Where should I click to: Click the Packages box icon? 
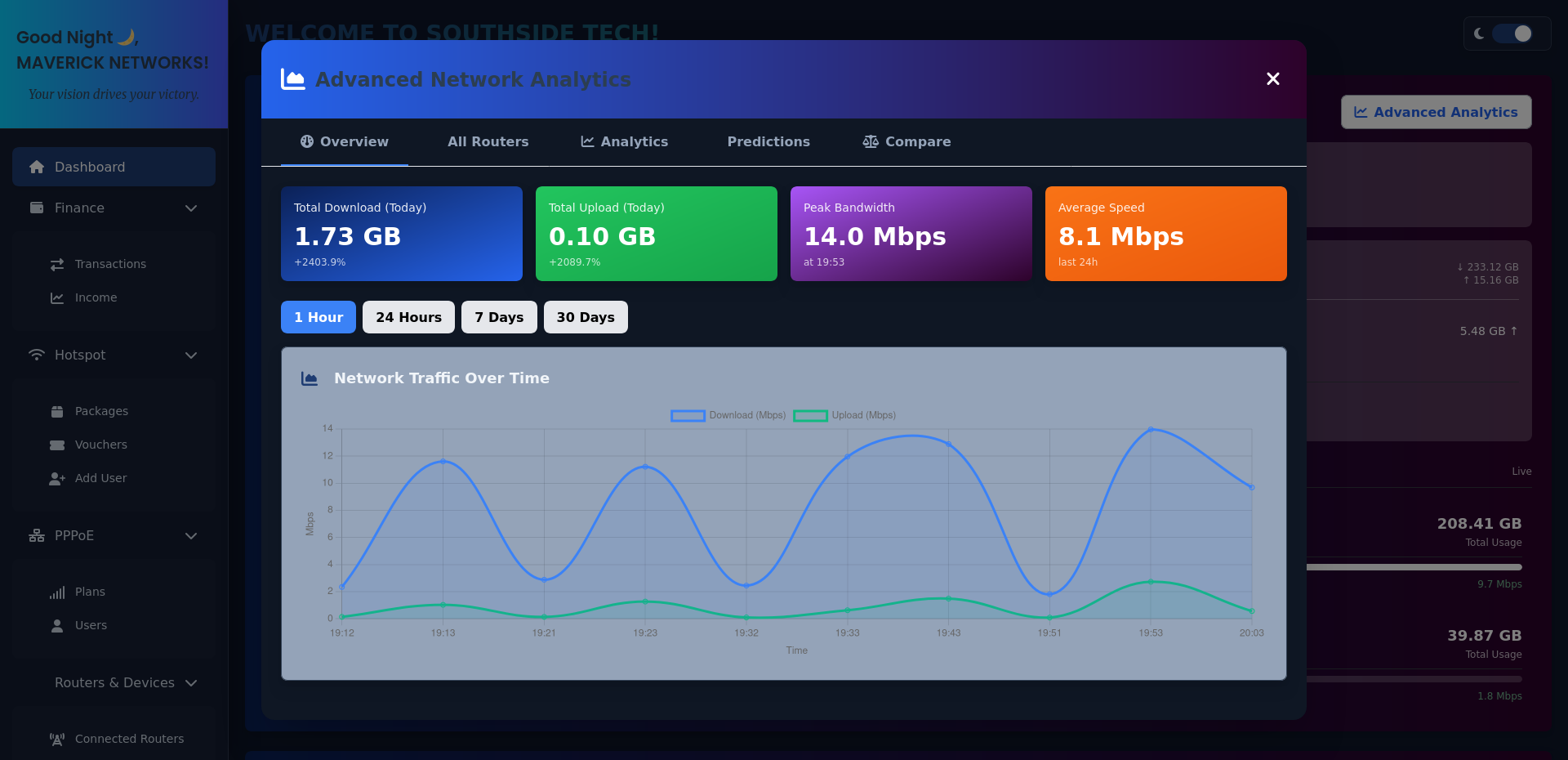pyautogui.click(x=57, y=411)
